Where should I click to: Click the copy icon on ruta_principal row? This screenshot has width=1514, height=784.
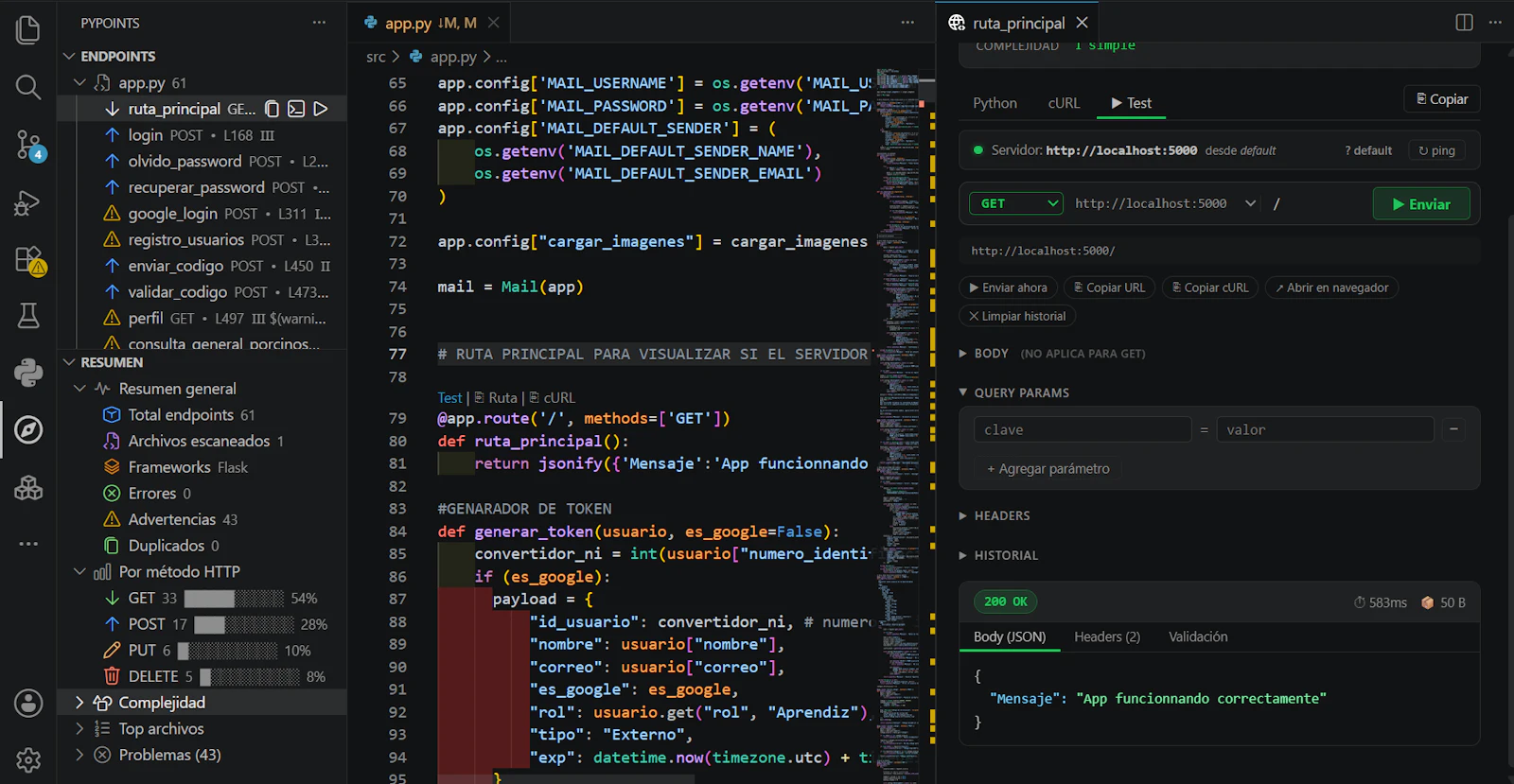coord(272,109)
